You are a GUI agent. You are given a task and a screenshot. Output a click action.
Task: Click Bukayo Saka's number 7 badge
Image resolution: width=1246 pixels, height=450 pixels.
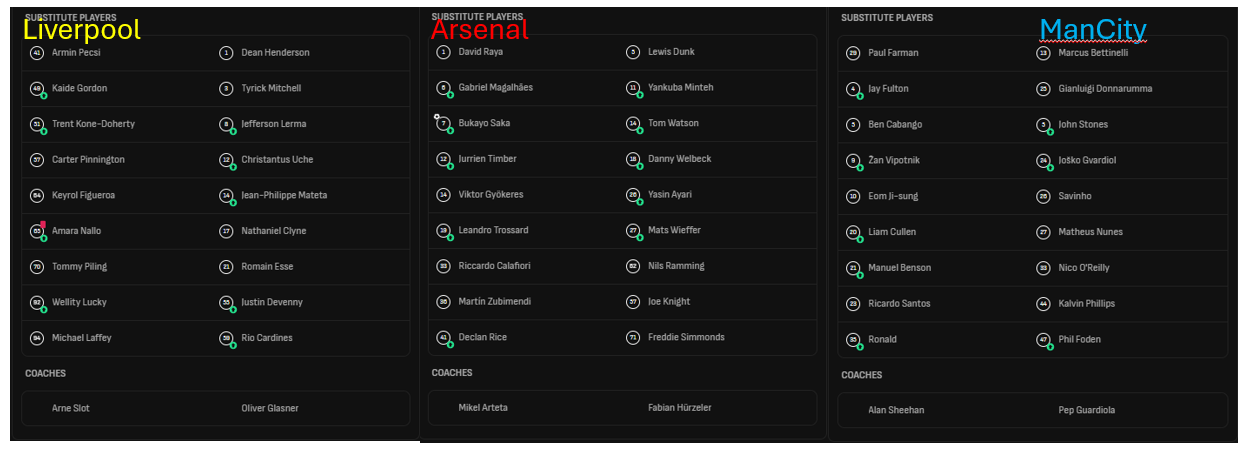tap(443, 123)
